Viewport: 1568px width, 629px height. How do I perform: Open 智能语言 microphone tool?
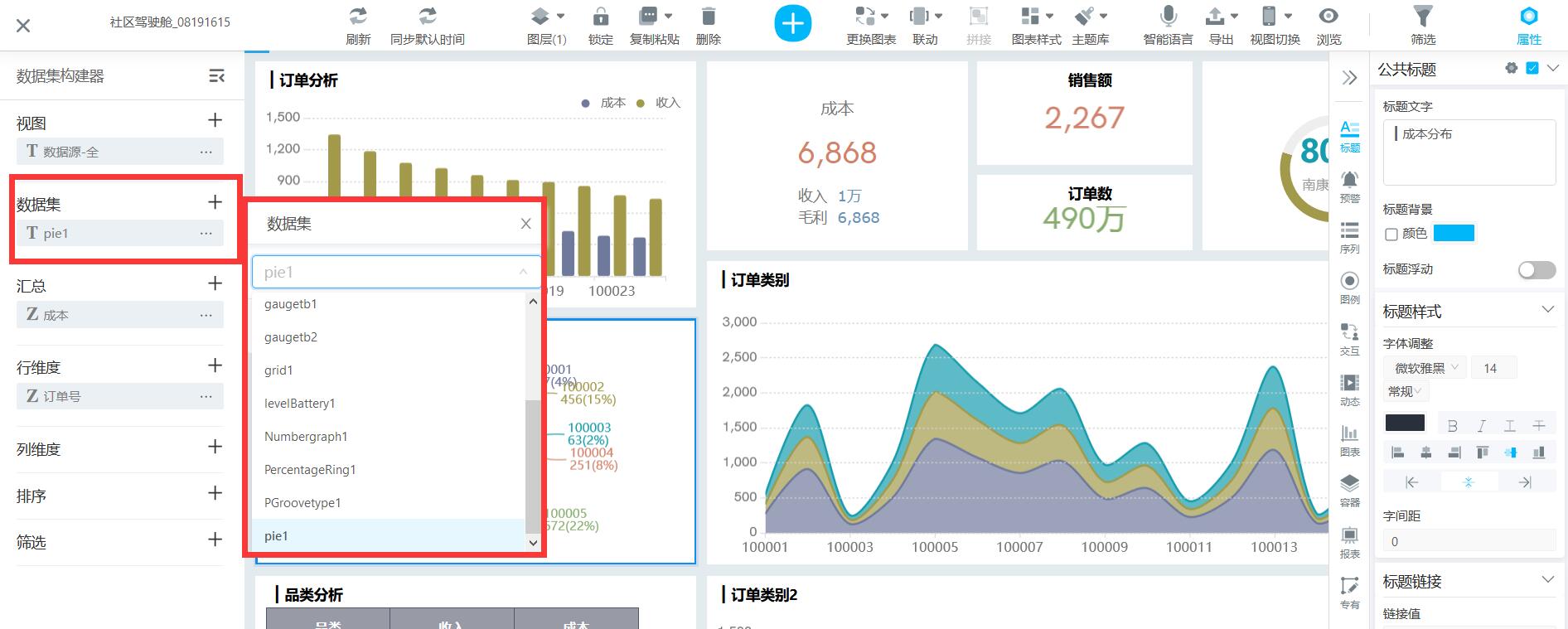coord(1168,17)
